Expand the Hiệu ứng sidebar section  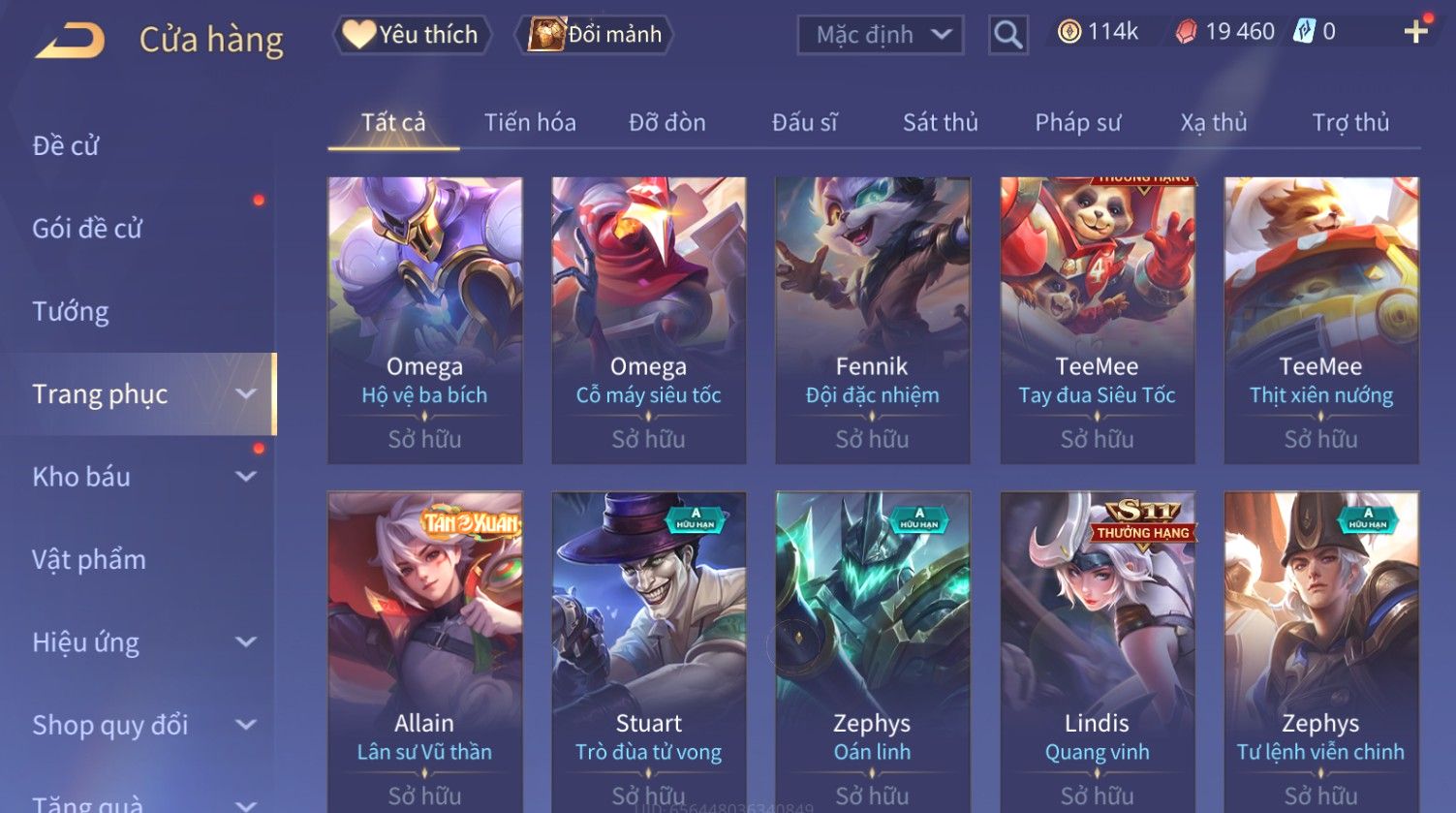(x=246, y=642)
